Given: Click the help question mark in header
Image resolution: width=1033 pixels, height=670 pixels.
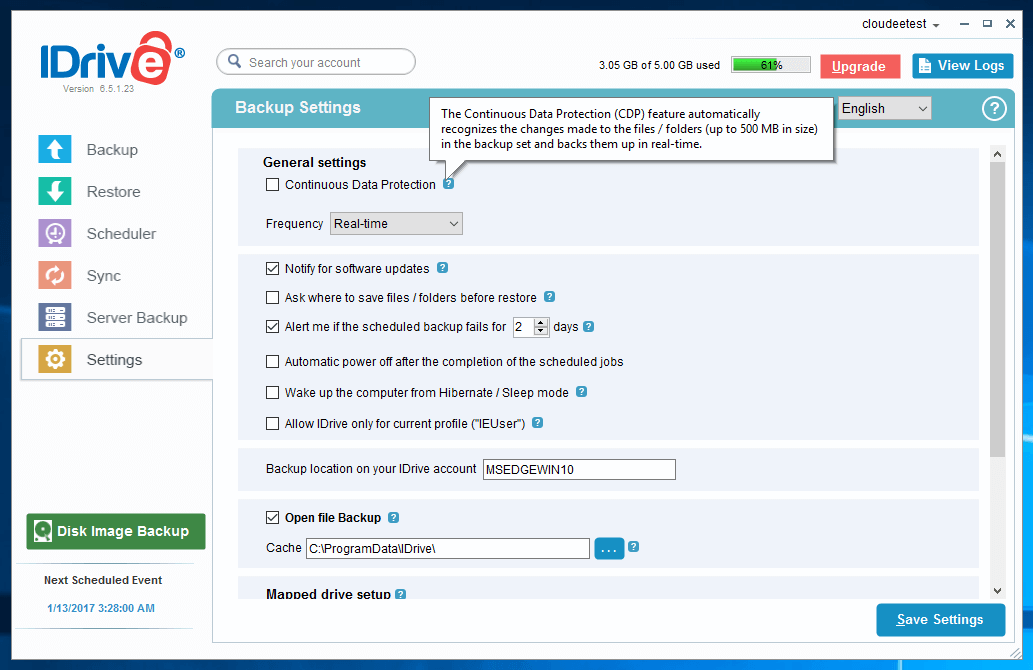Looking at the screenshot, I should [993, 109].
